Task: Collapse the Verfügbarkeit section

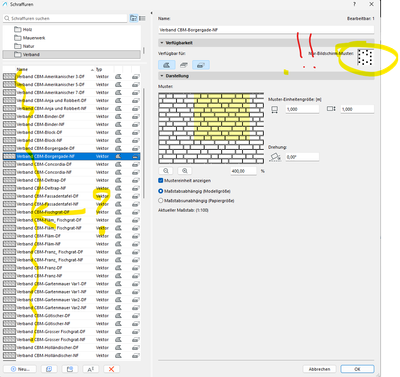Action: [x=162, y=43]
